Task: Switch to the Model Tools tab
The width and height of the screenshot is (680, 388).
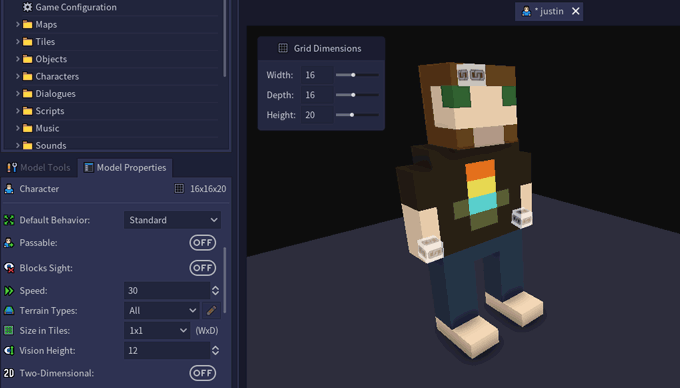Action: pyautogui.click(x=39, y=167)
